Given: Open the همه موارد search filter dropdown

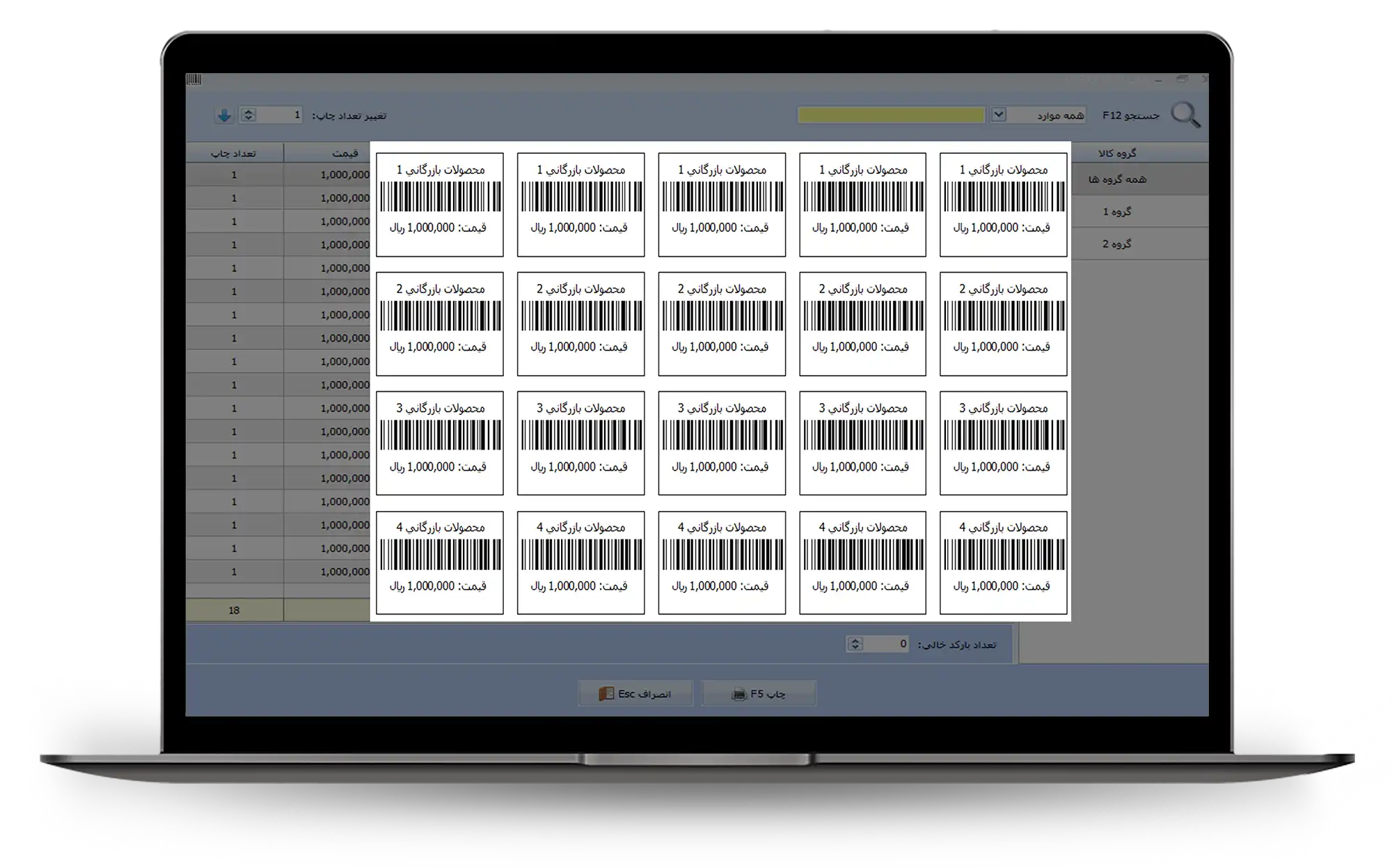Looking at the screenshot, I should 998,114.
